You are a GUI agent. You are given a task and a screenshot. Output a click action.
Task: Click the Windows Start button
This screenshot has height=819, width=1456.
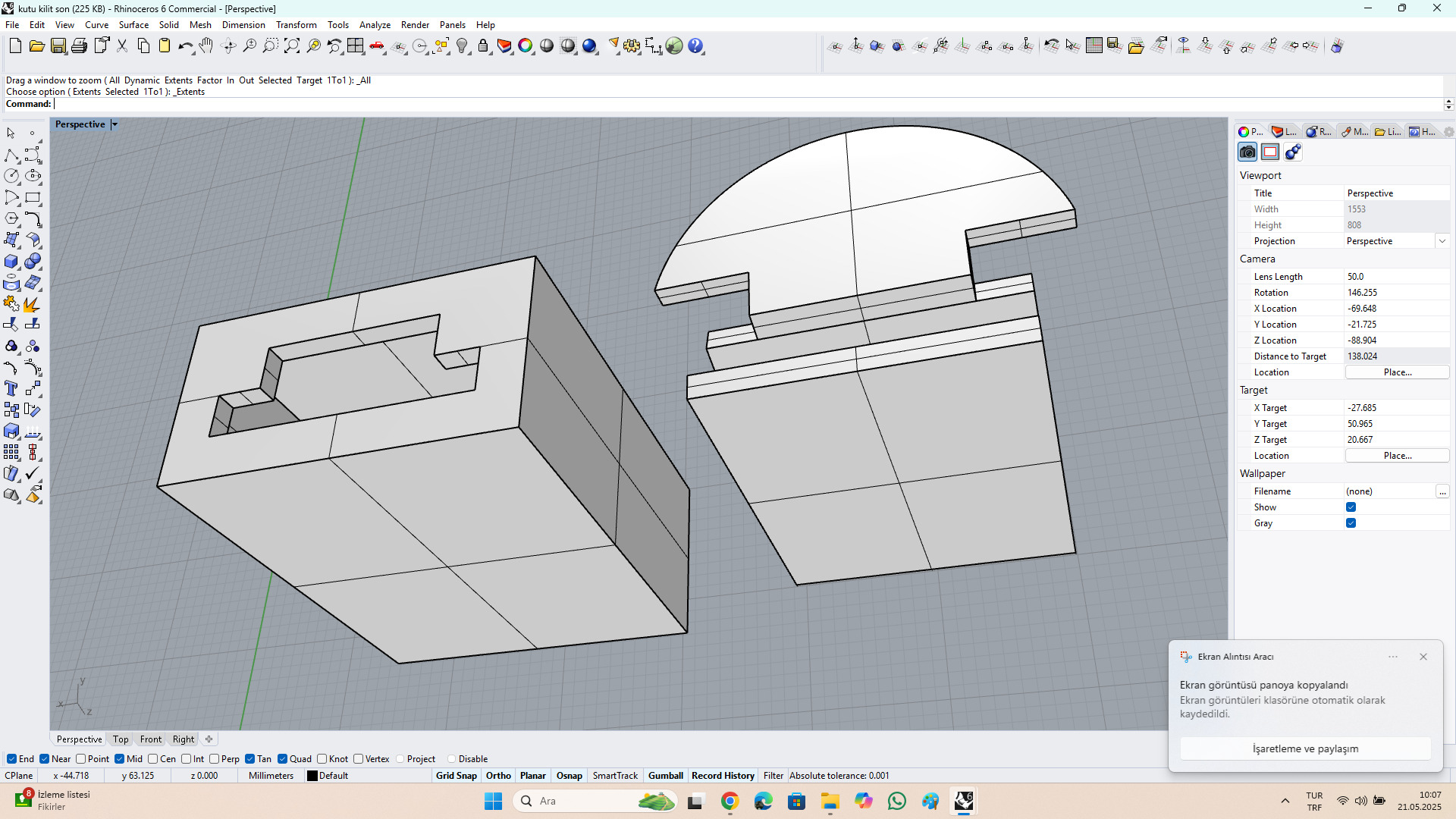pyautogui.click(x=493, y=801)
